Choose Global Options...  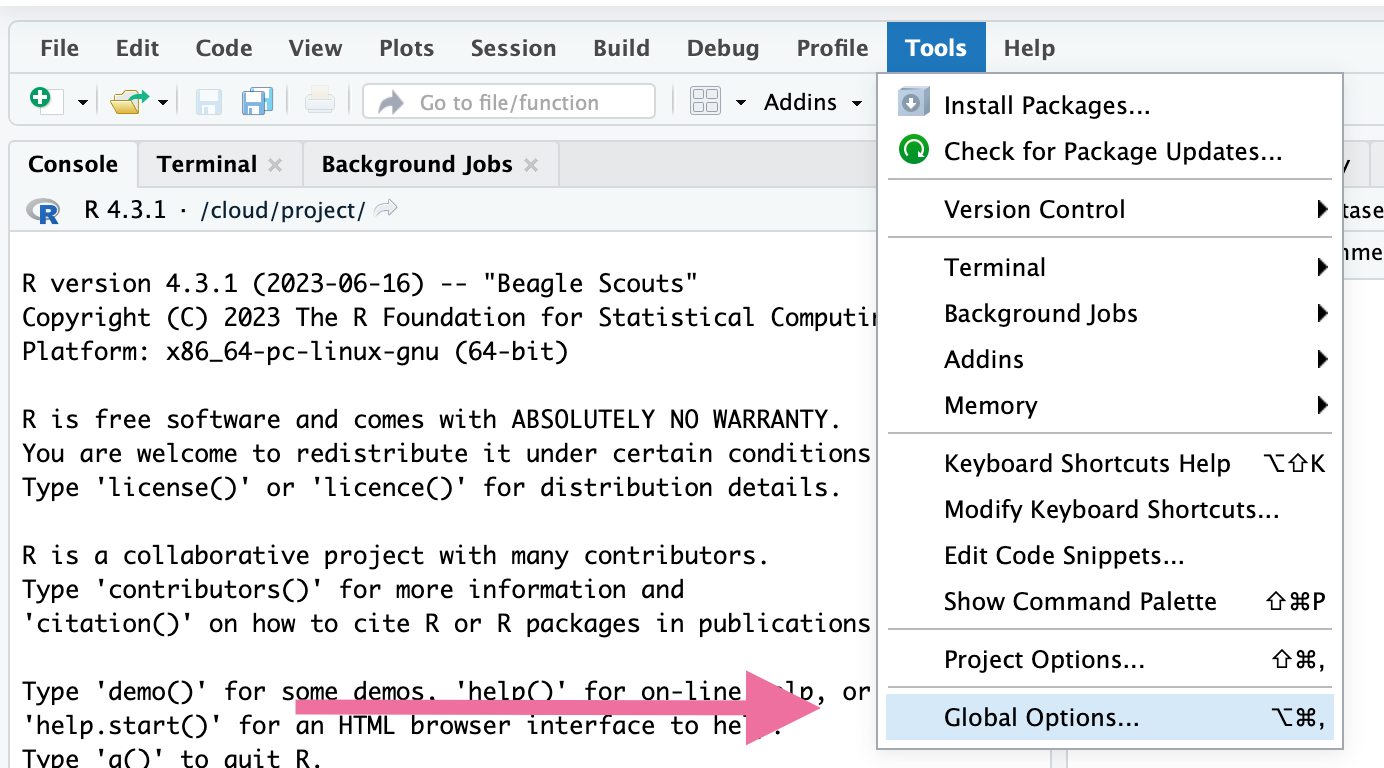point(1110,717)
